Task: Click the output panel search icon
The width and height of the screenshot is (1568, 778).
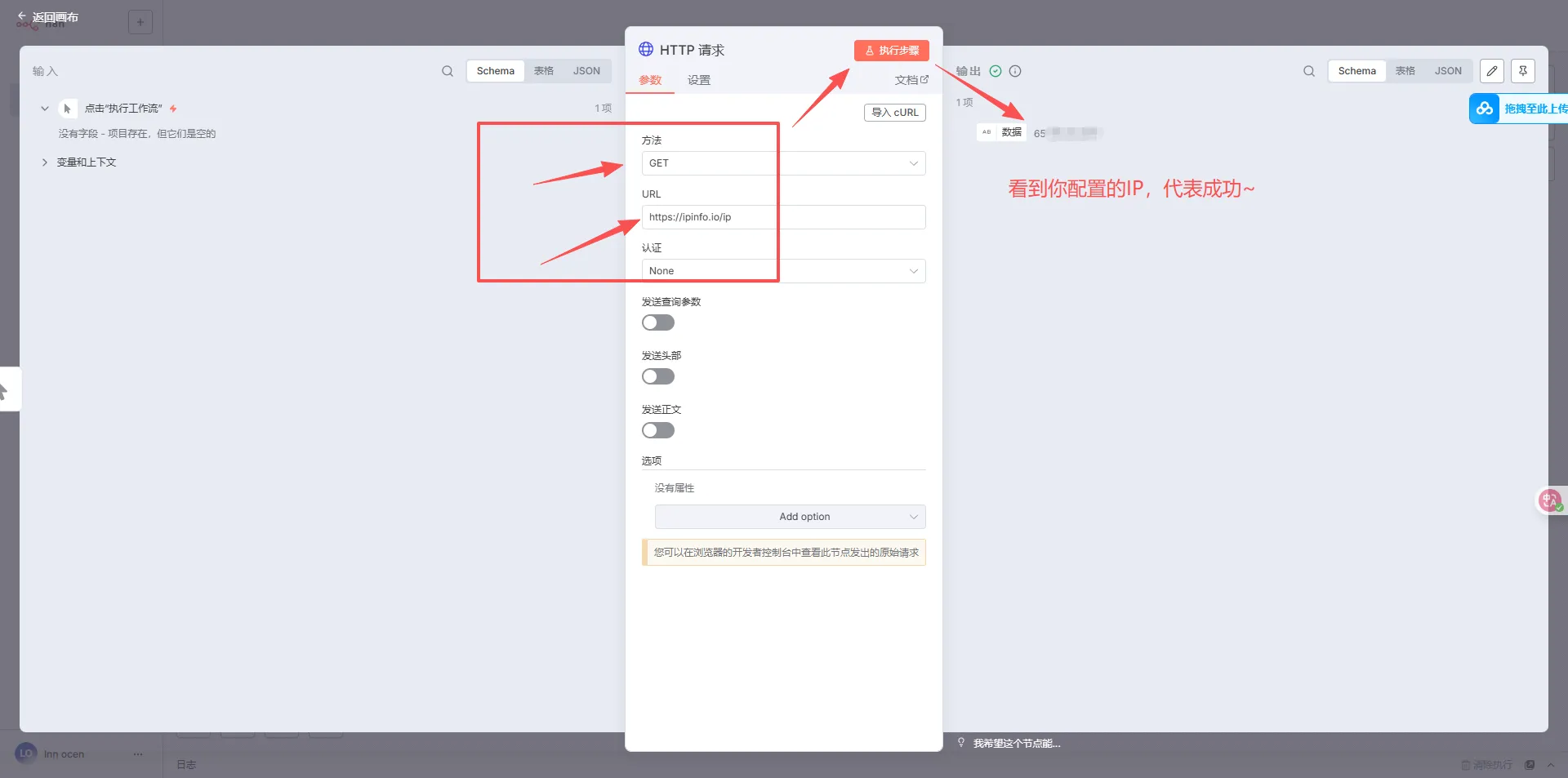Action: 1309,71
